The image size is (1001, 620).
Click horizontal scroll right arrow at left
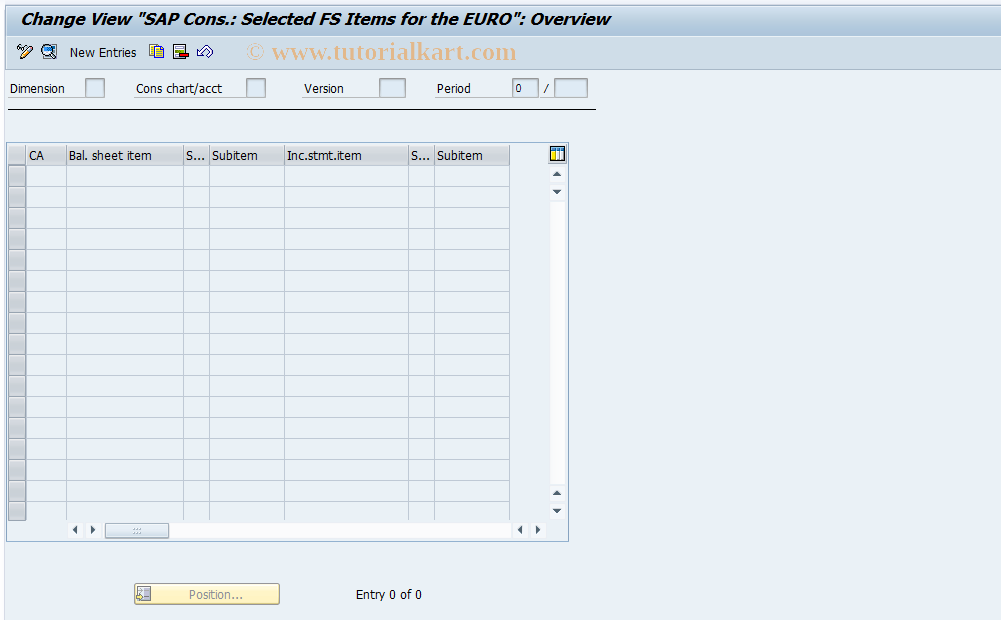tap(93, 530)
